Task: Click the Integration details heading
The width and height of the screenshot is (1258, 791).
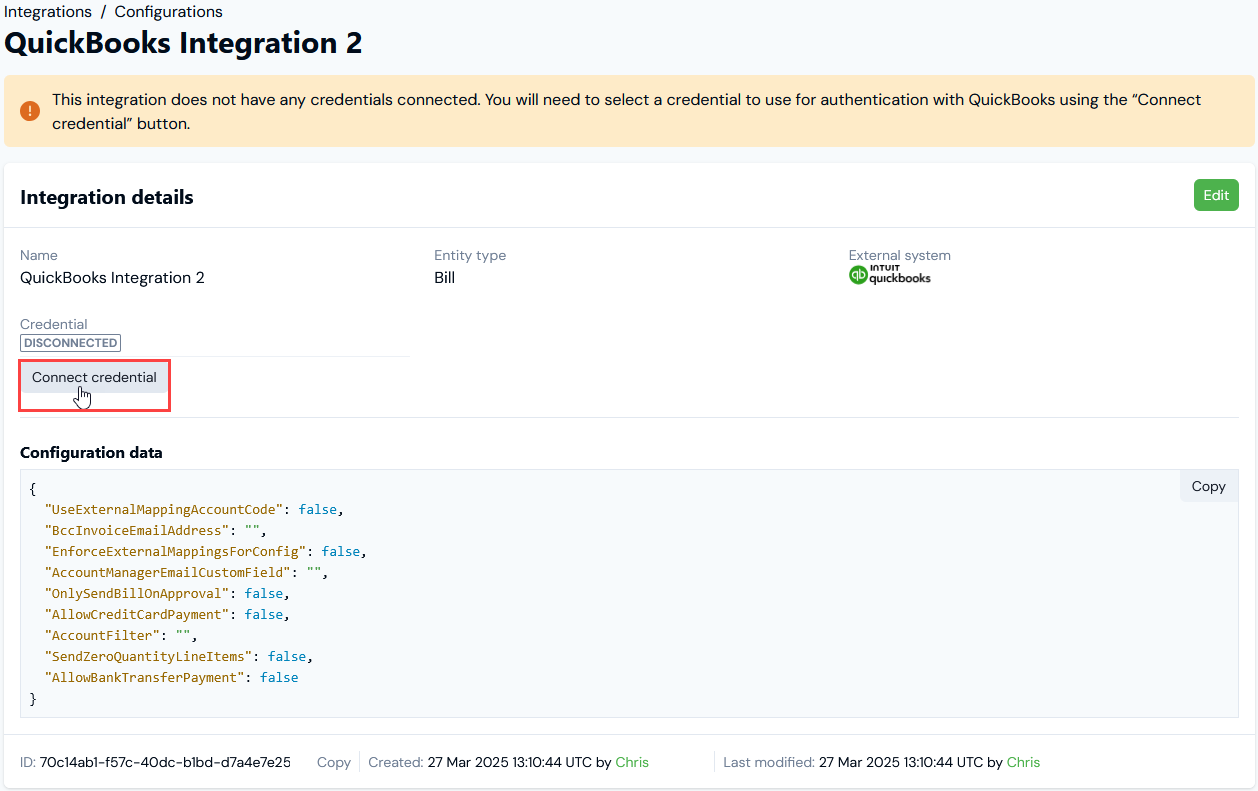Action: (x=107, y=197)
